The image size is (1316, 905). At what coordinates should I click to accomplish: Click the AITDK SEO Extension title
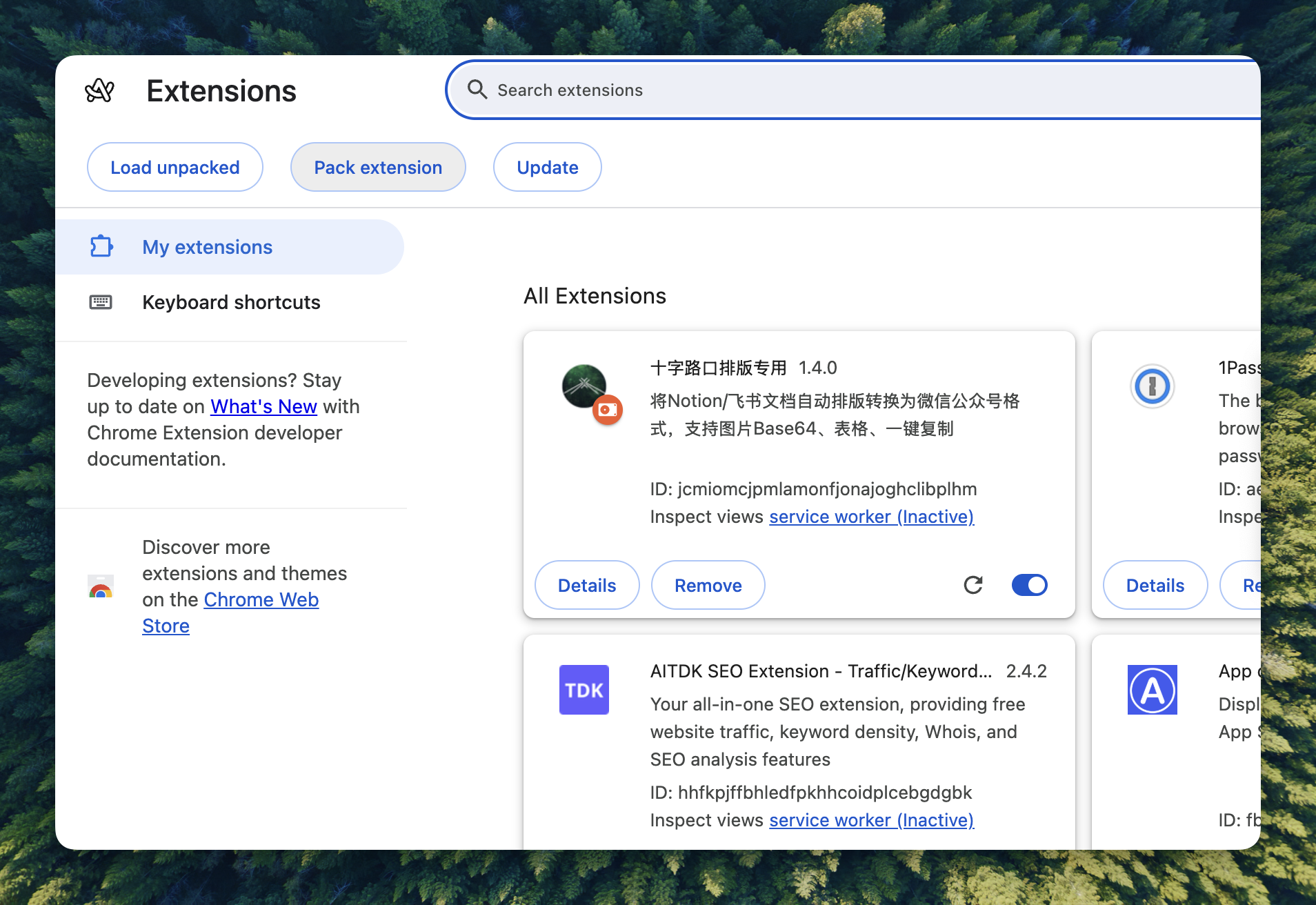click(821, 671)
